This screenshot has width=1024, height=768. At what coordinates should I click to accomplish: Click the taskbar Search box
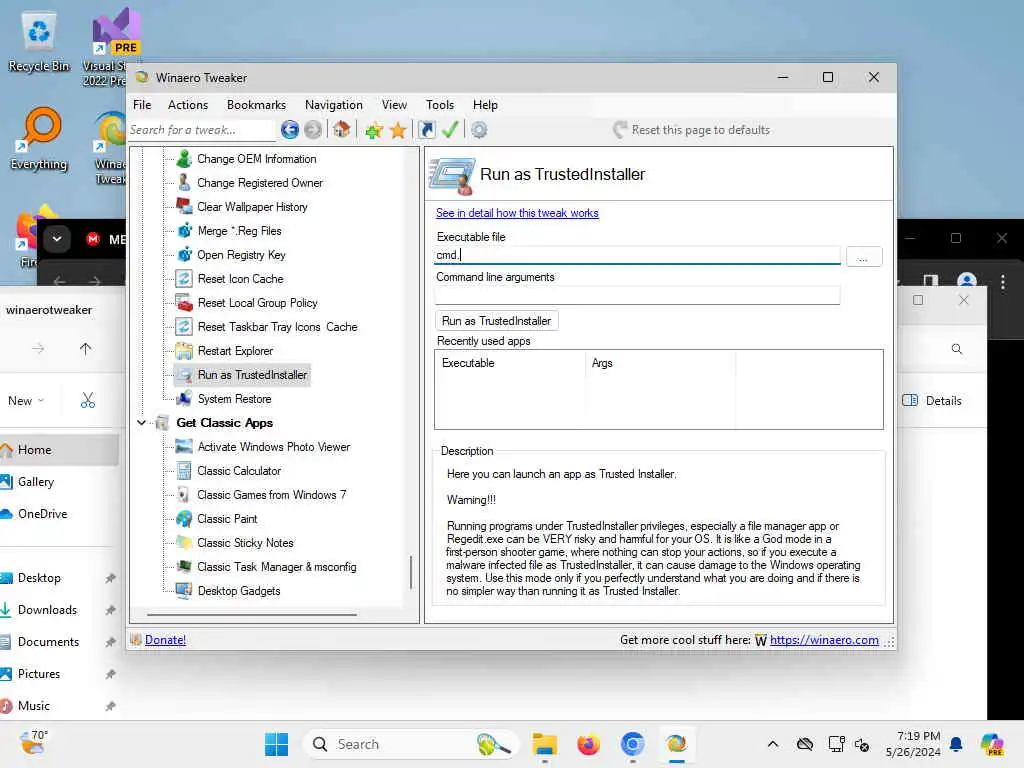[x=411, y=744]
